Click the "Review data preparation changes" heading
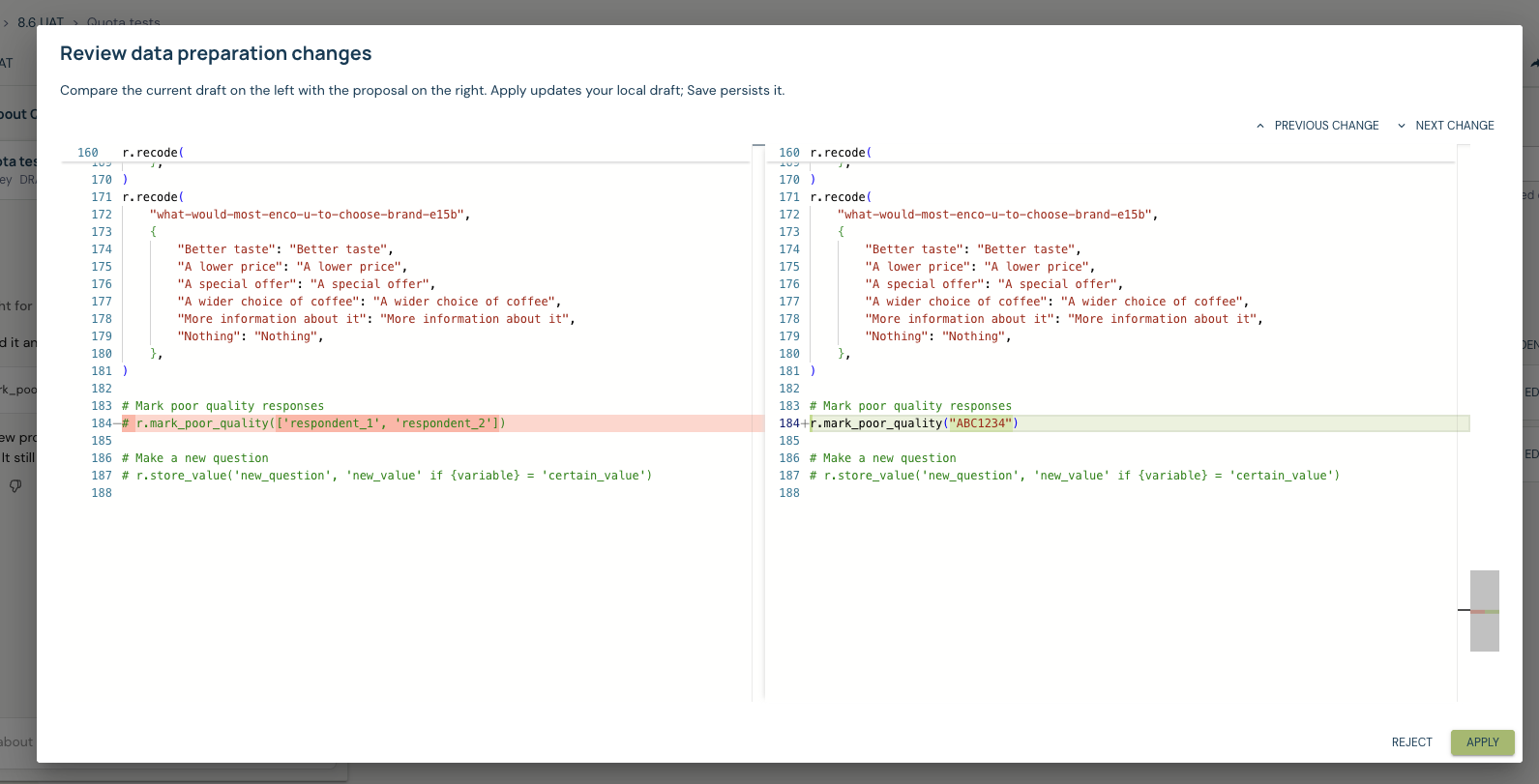 point(216,54)
